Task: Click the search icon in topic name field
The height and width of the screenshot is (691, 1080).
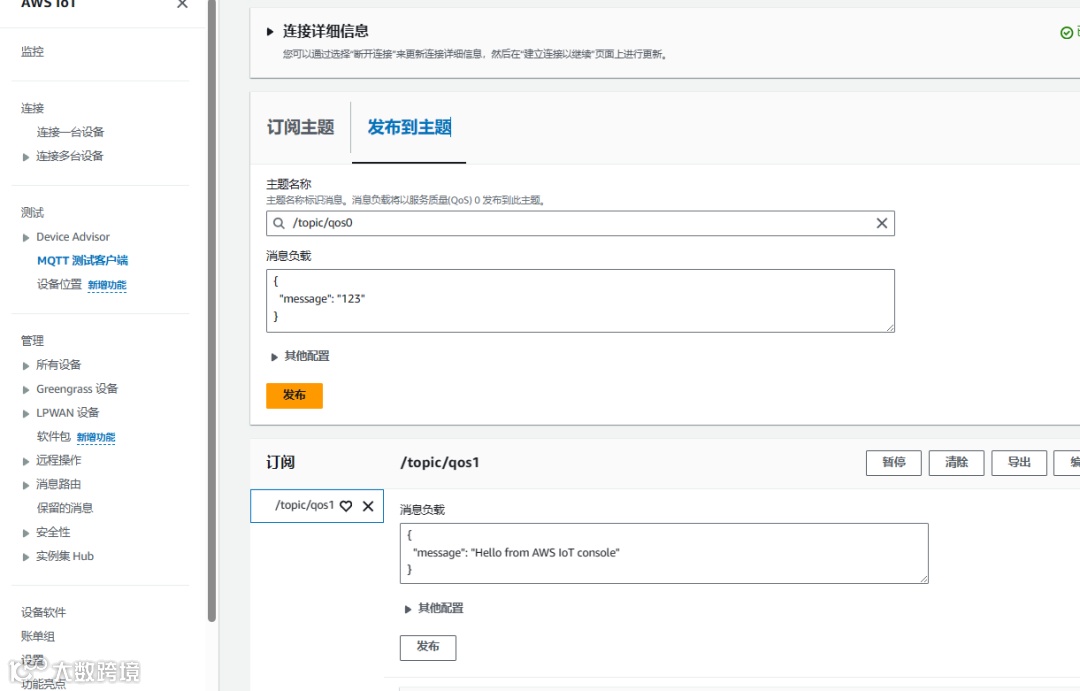Action: 279,223
